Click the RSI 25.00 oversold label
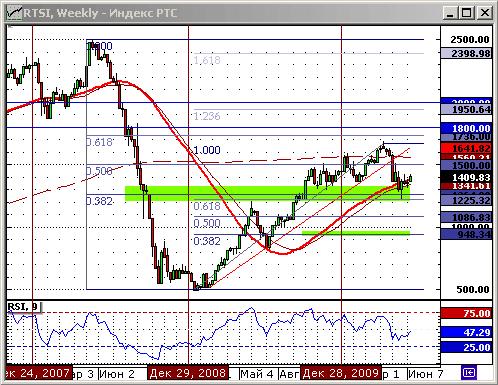 [x=466, y=347]
